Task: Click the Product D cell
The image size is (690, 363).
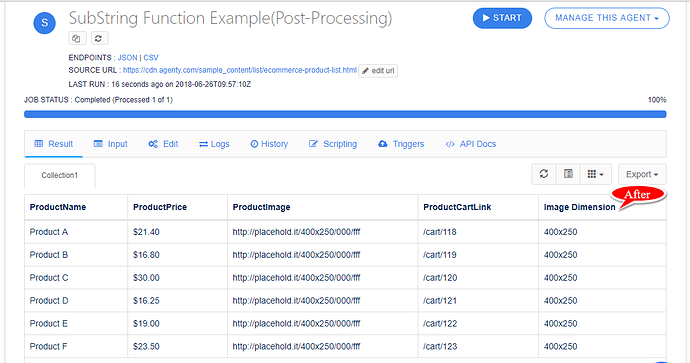Action: pyautogui.click(x=76, y=301)
